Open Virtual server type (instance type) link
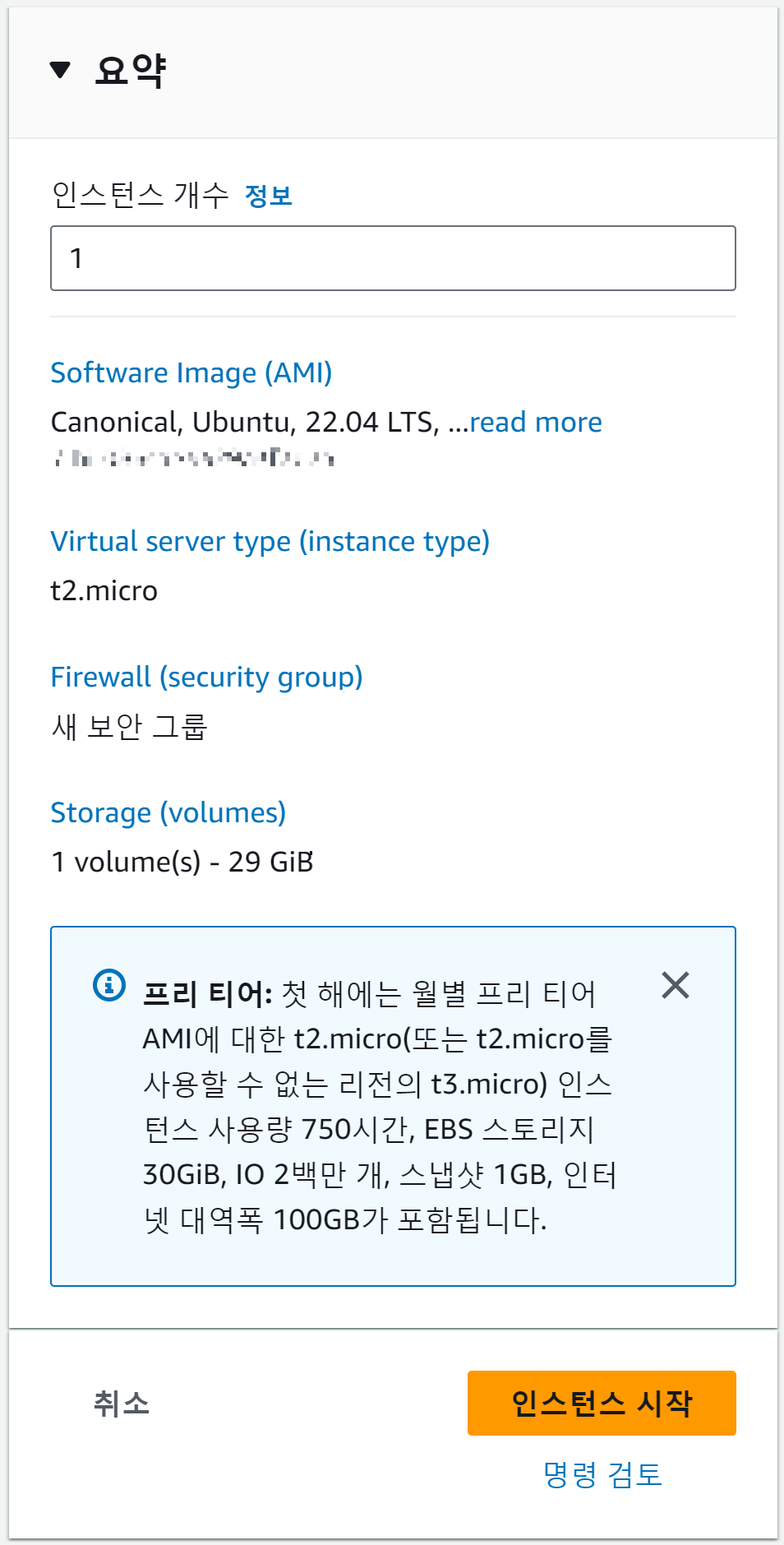This screenshot has height=1545, width=784. click(x=270, y=542)
